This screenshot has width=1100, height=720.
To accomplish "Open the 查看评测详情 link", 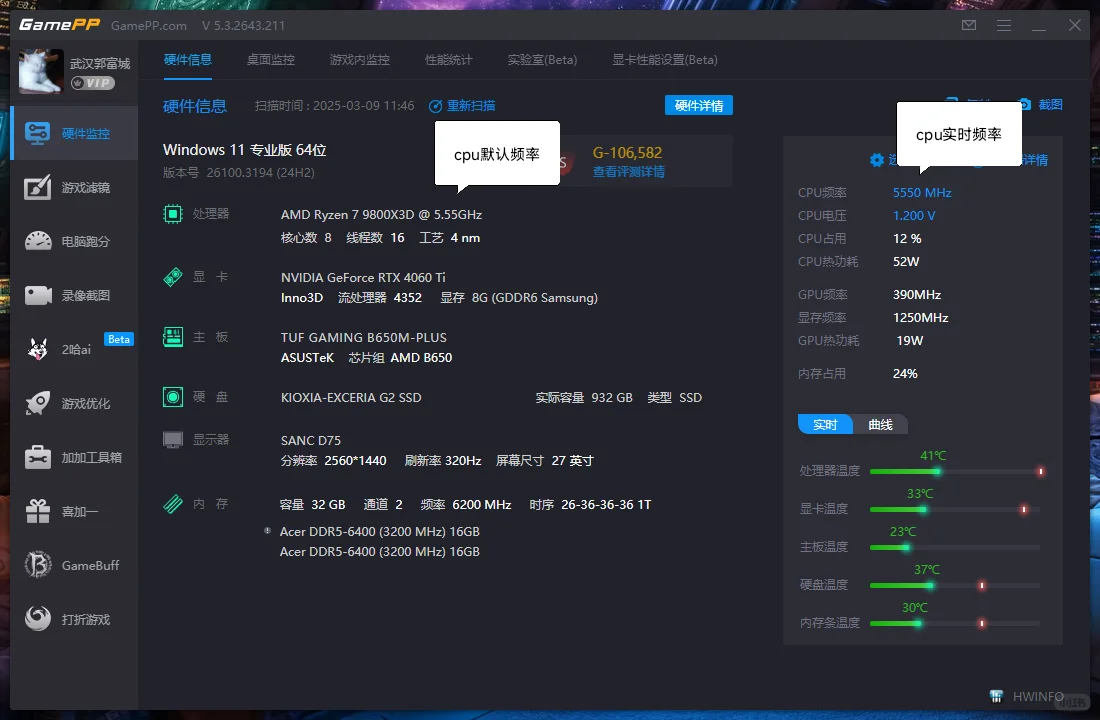I will [629, 172].
